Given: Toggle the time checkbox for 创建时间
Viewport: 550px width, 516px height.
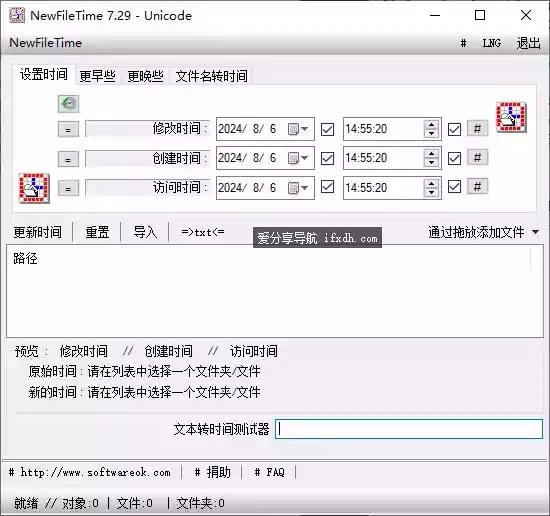Looking at the screenshot, I should (454, 159).
